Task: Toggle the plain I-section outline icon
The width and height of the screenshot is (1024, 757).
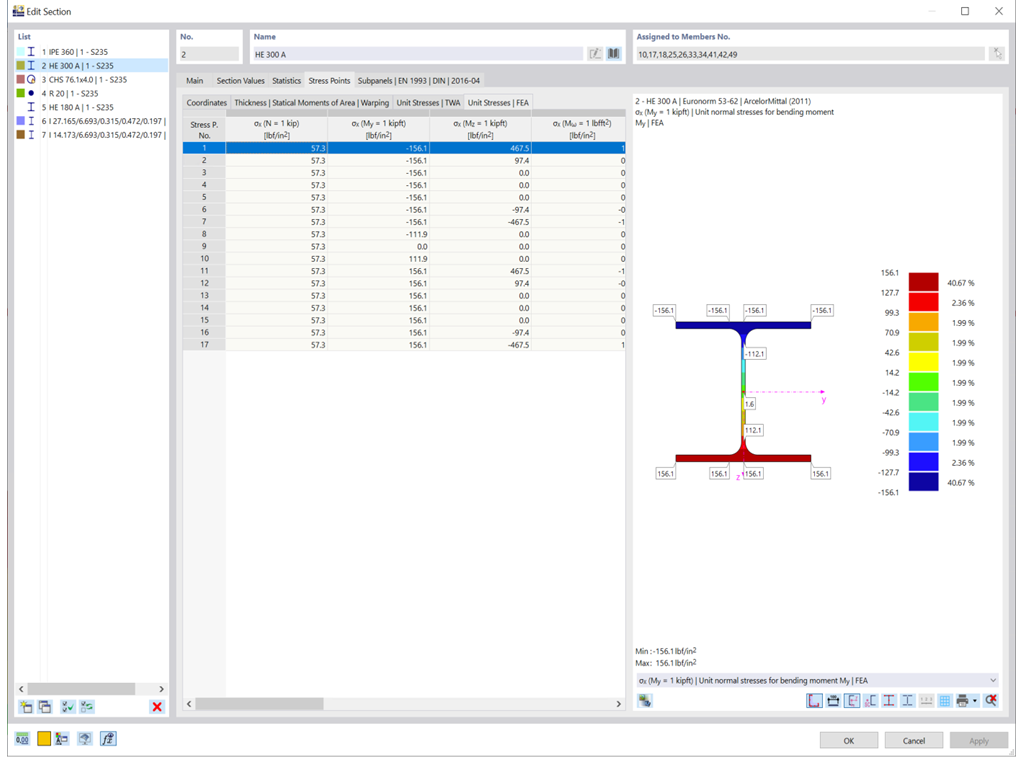Action: tap(907, 701)
